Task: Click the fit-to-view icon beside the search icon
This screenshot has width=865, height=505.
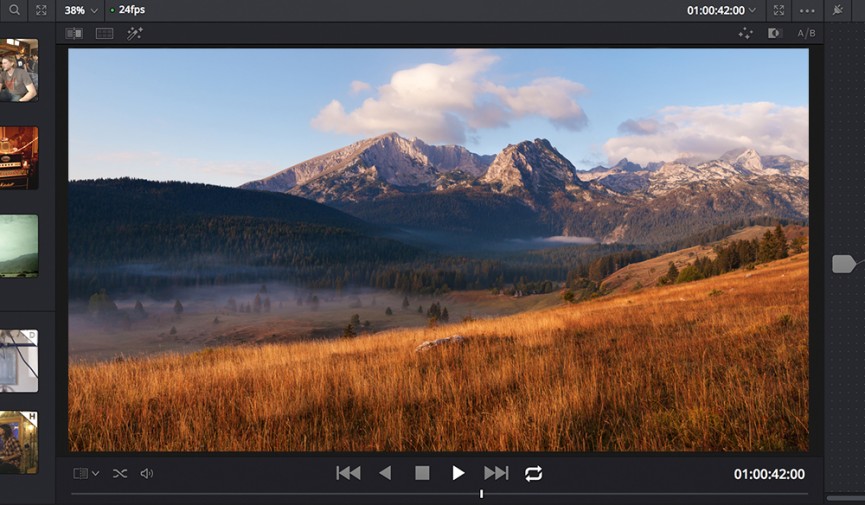Action: click(x=41, y=10)
